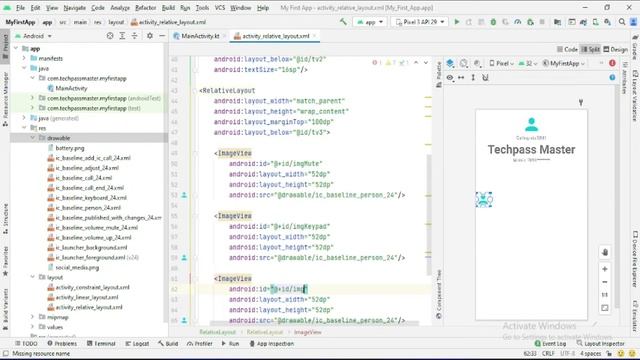This screenshot has width=640, height=360.
Task: Click the Select Opened File target icon
Action: (x=110, y=36)
